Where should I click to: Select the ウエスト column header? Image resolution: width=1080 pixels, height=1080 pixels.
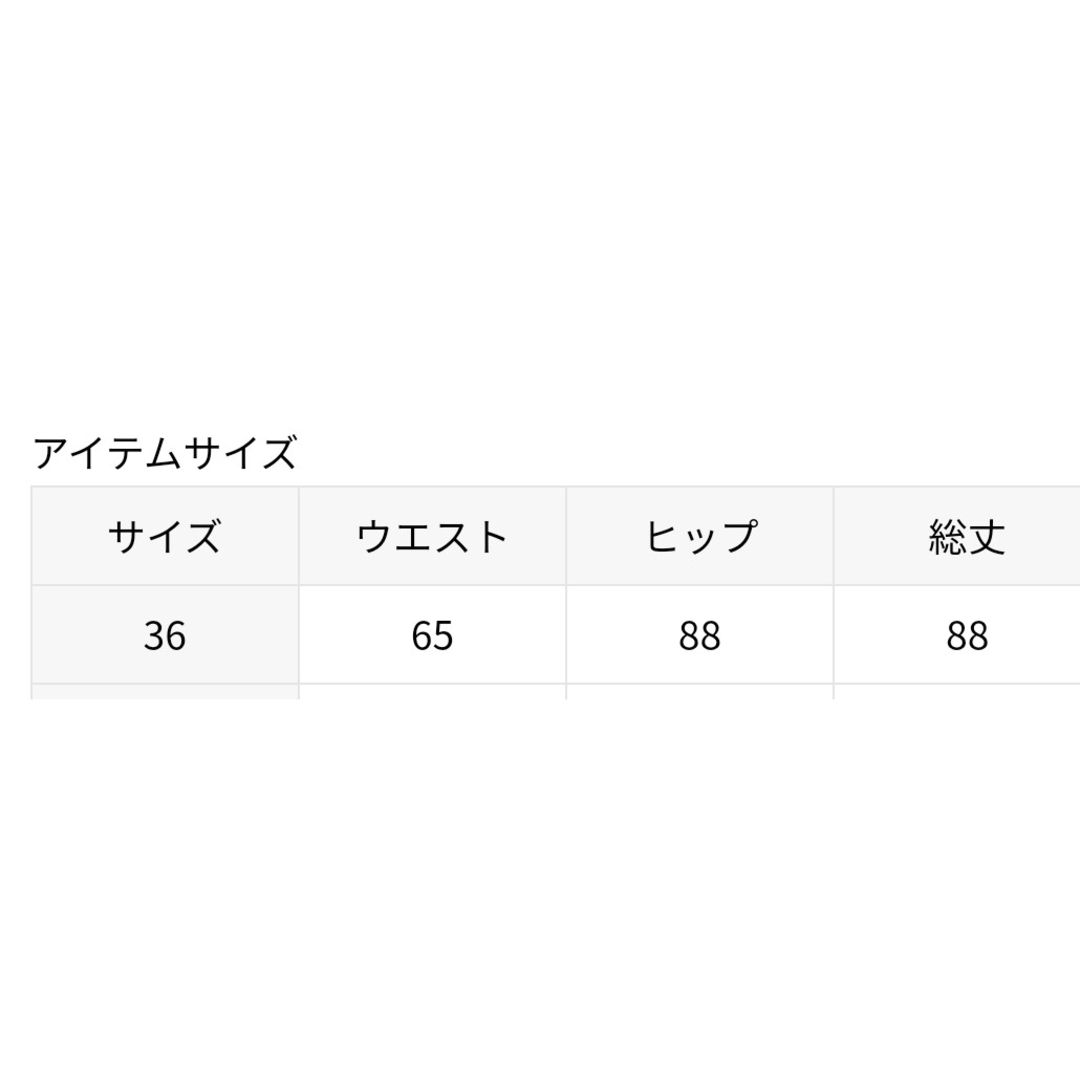point(433,536)
